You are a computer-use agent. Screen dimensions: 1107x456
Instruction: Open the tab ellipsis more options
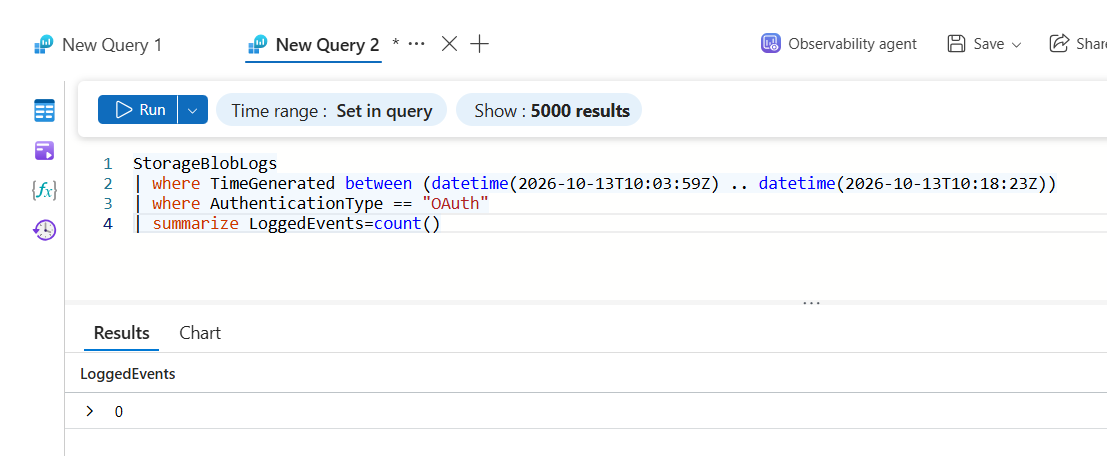click(417, 44)
